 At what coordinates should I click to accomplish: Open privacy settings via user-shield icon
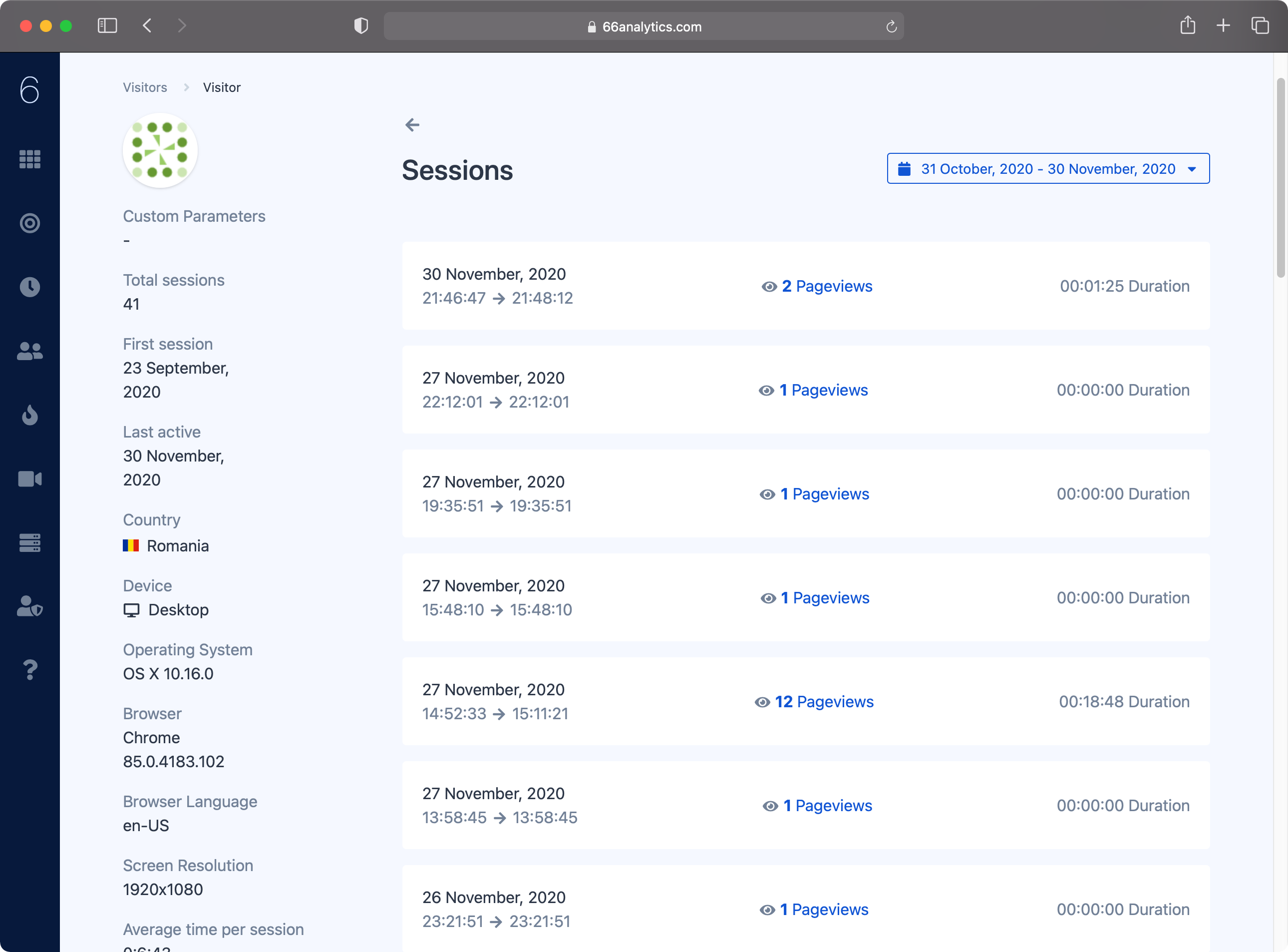click(x=29, y=607)
